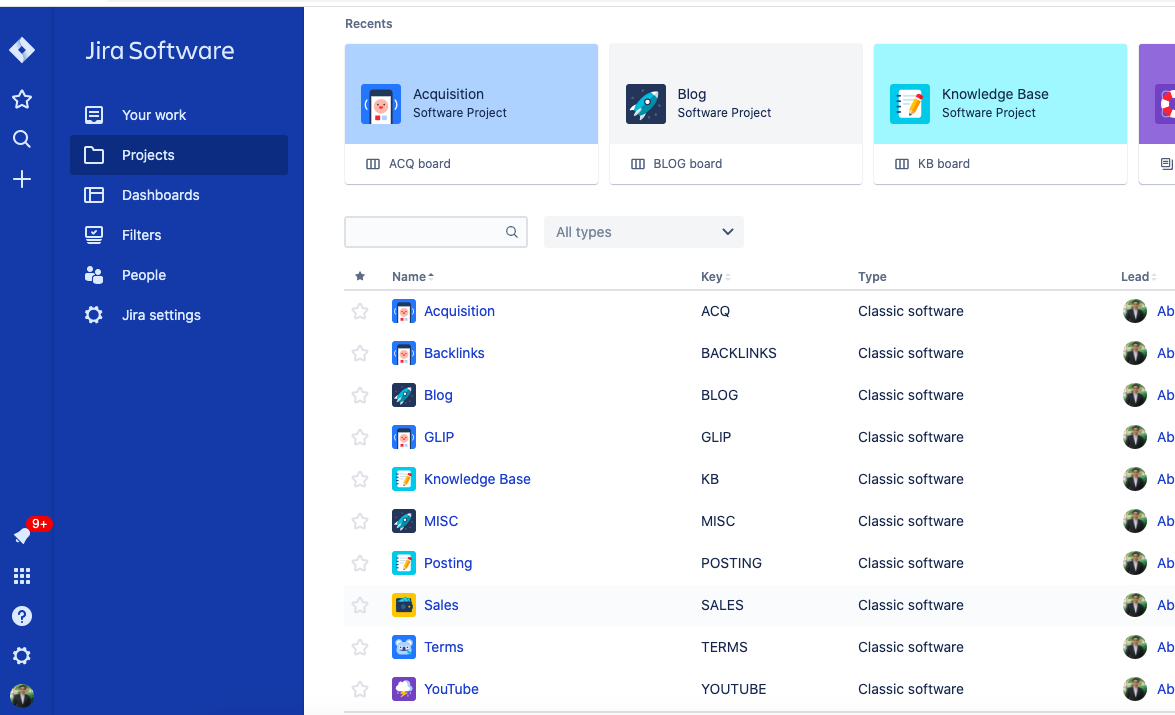
Task: Click the Blog recent card rocket icon
Action: coord(645,103)
